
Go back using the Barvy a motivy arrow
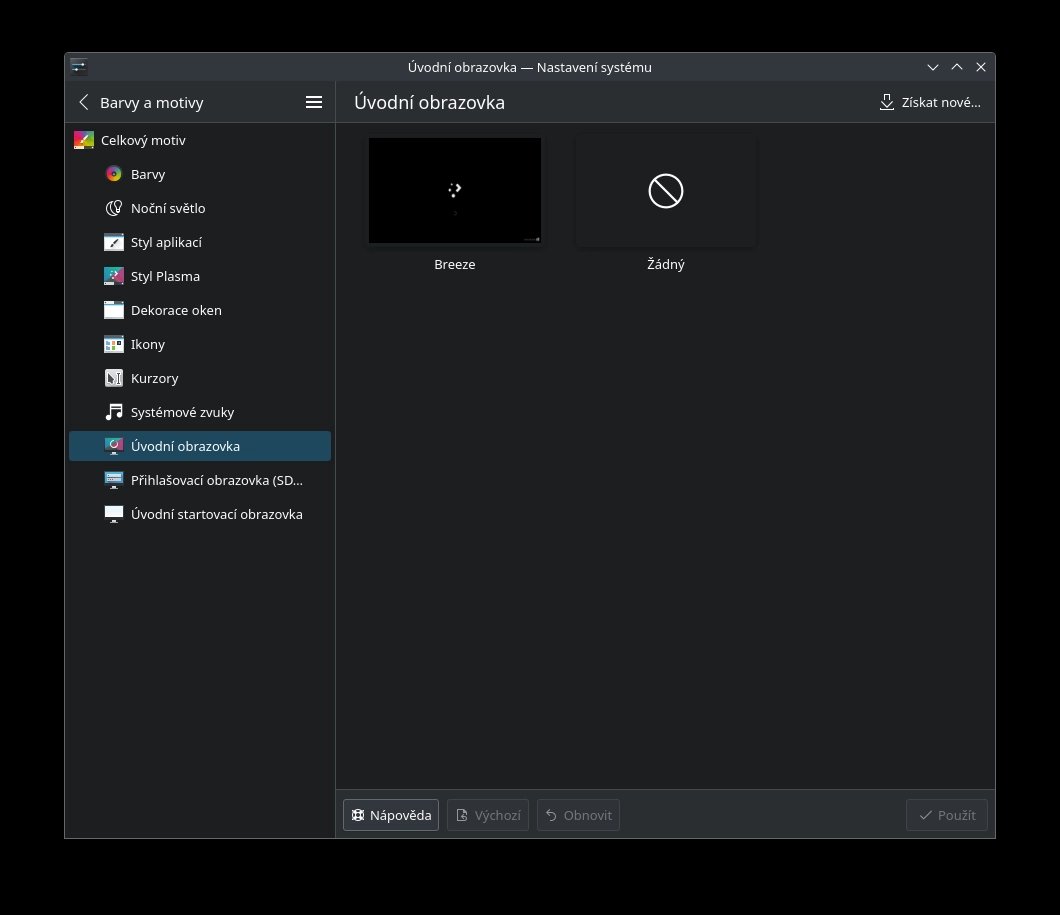(x=84, y=102)
